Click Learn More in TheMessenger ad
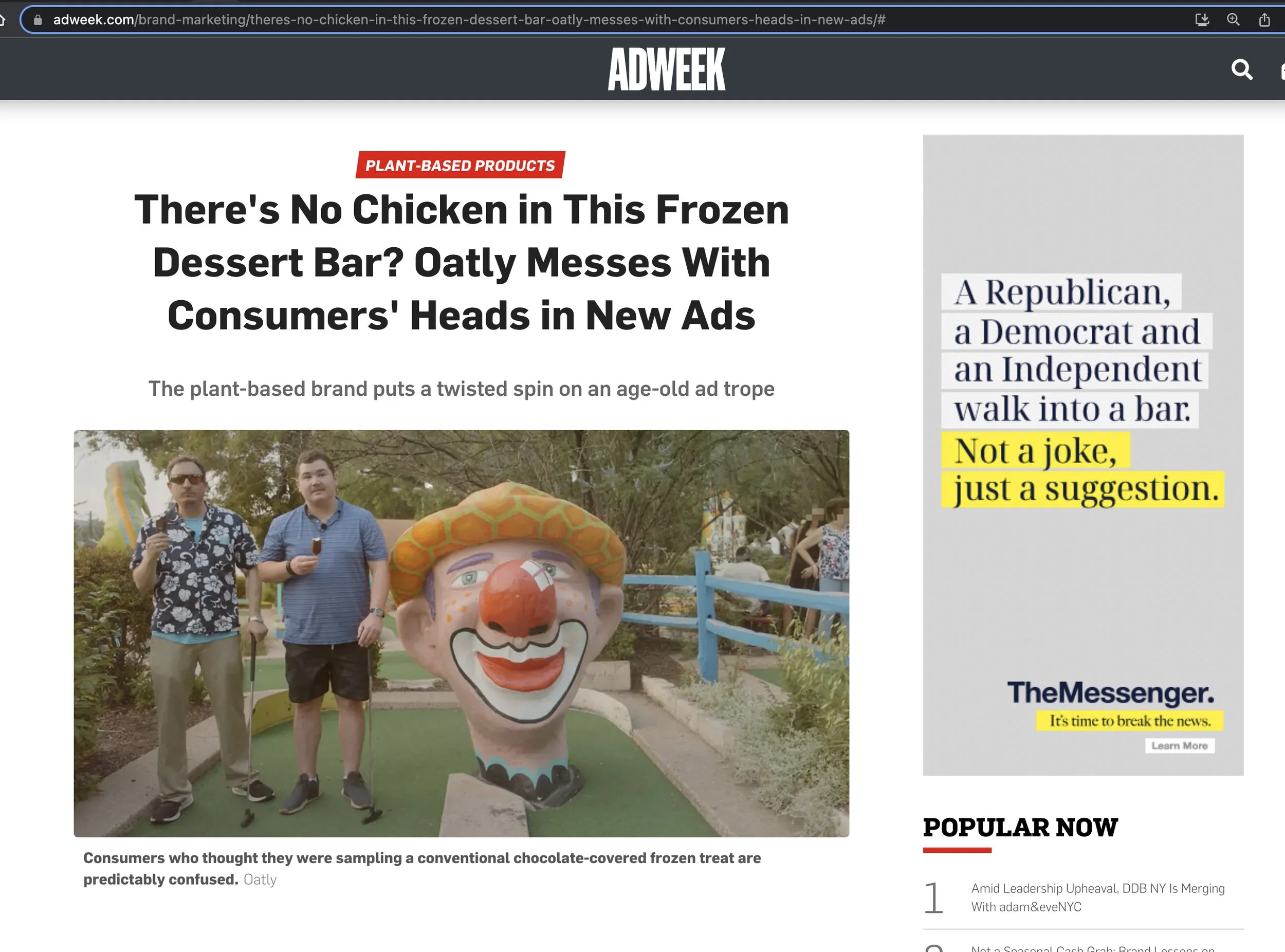The image size is (1285, 952). (x=1179, y=746)
